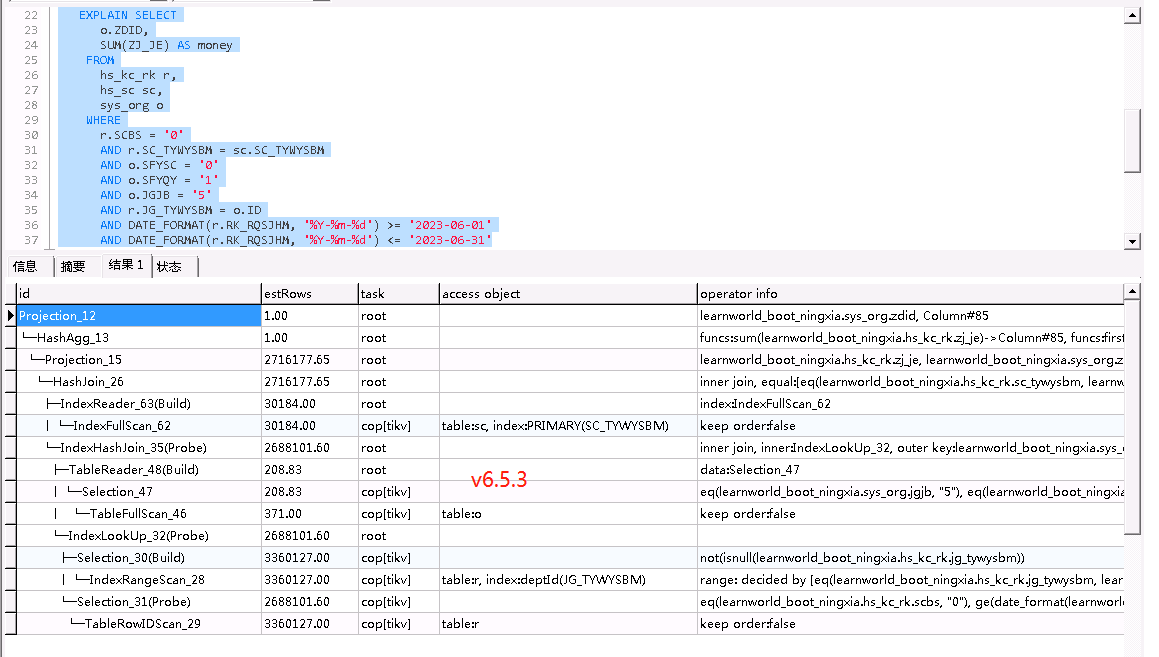Open the 状态 tab
The width and height of the screenshot is (1159, 657).
(x=169, y=266)
